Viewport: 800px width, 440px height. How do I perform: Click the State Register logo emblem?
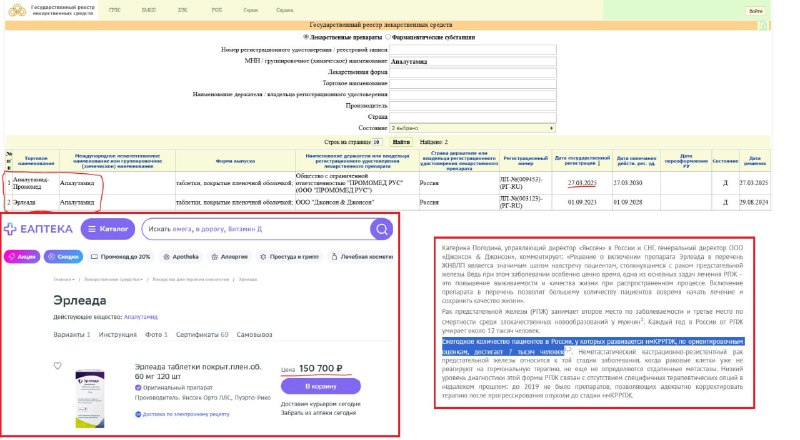(x=17, y=10)
